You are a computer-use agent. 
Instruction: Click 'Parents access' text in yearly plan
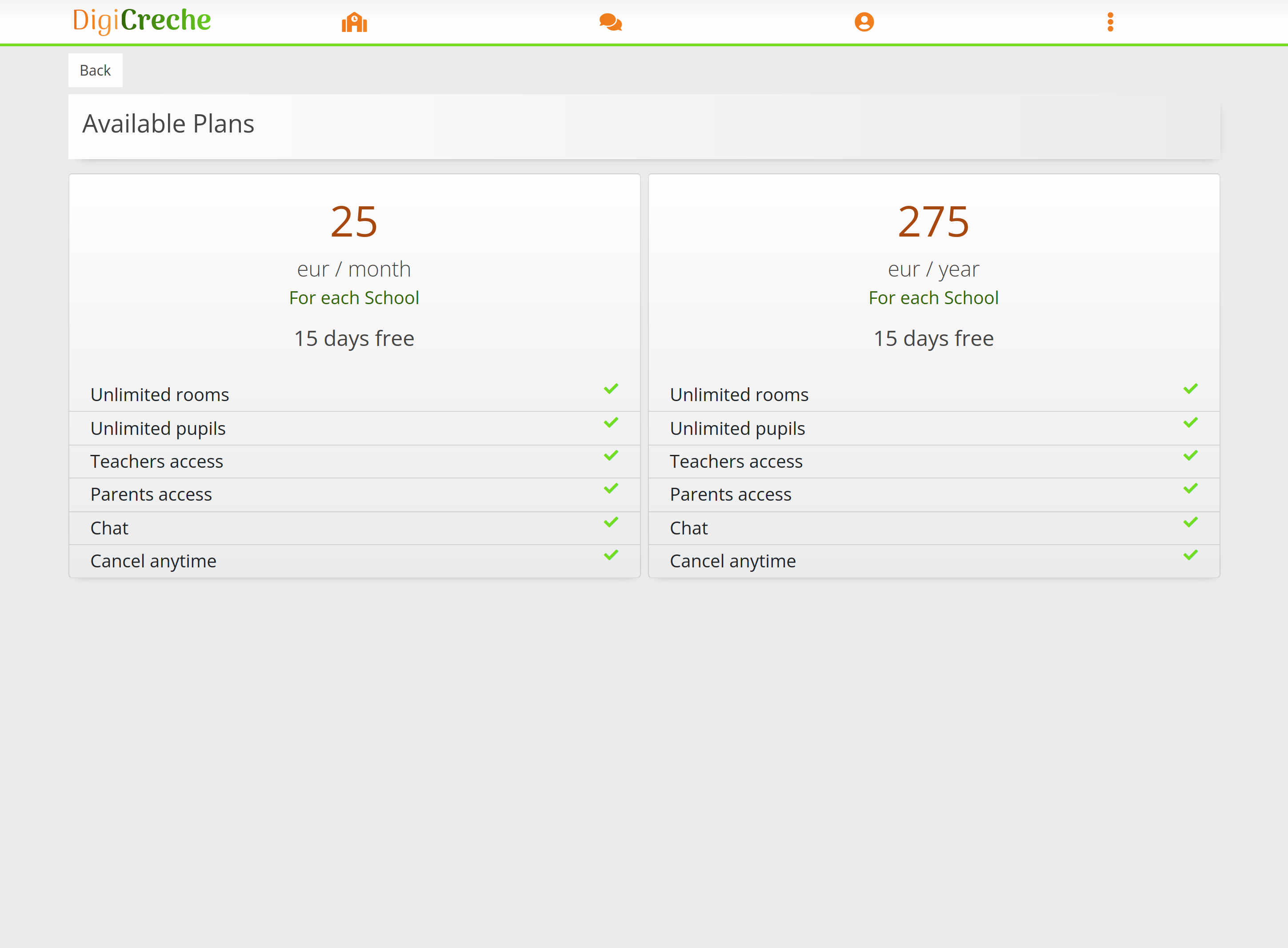[731, 494]
